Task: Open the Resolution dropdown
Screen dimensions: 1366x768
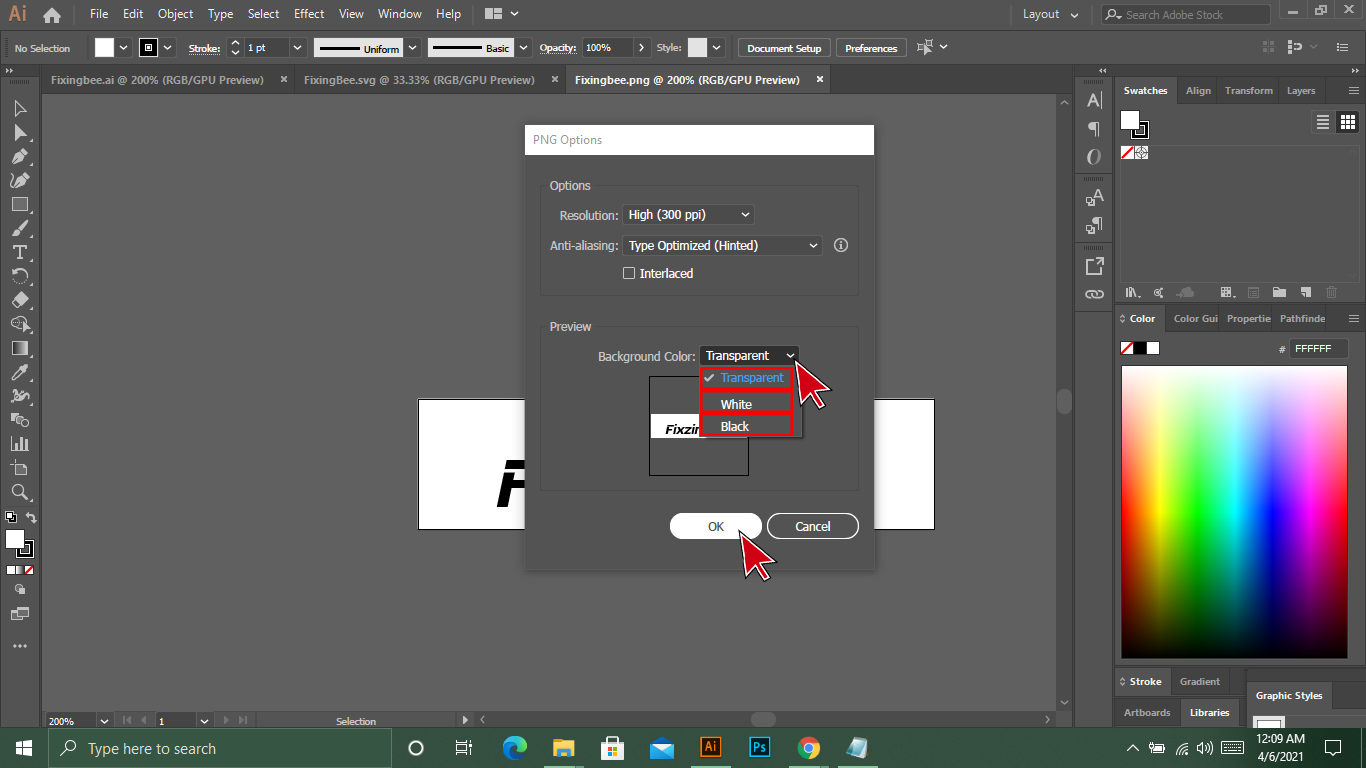Action: [x=688, y=214]
